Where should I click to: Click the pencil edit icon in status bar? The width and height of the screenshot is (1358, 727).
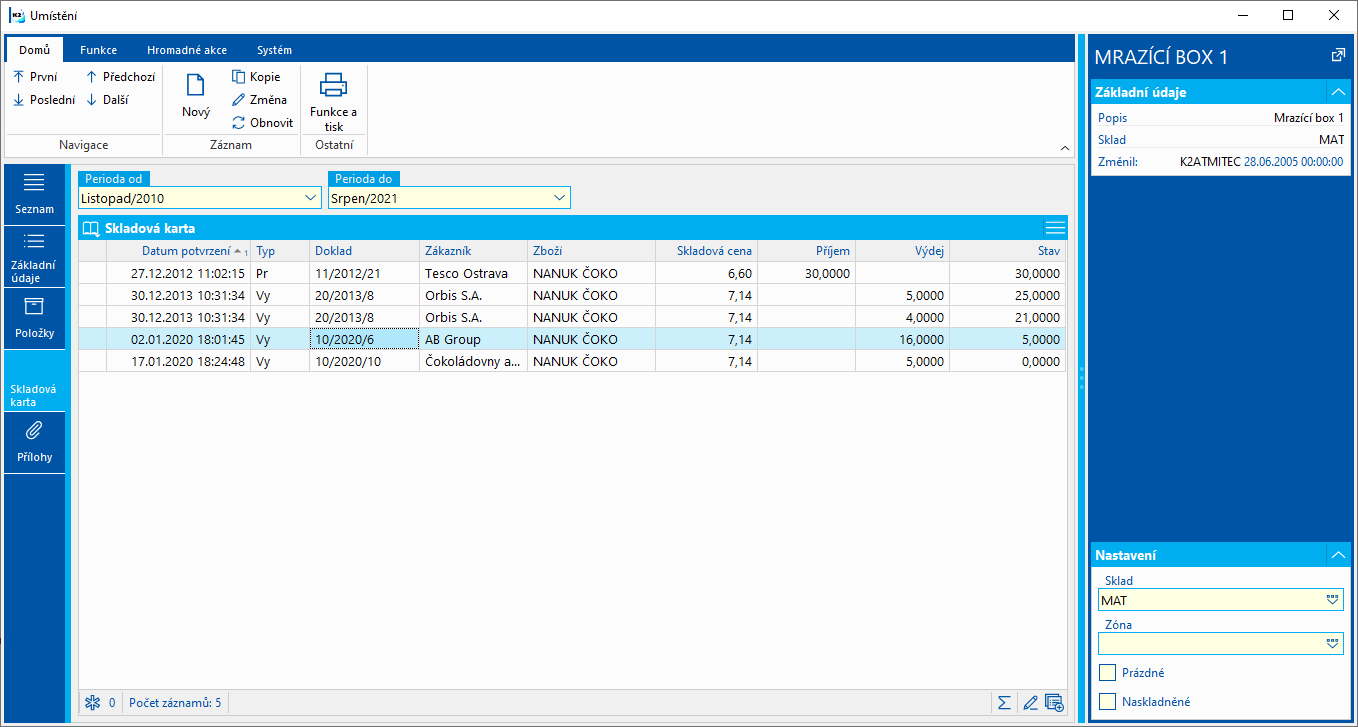[x=1030, y=702]
